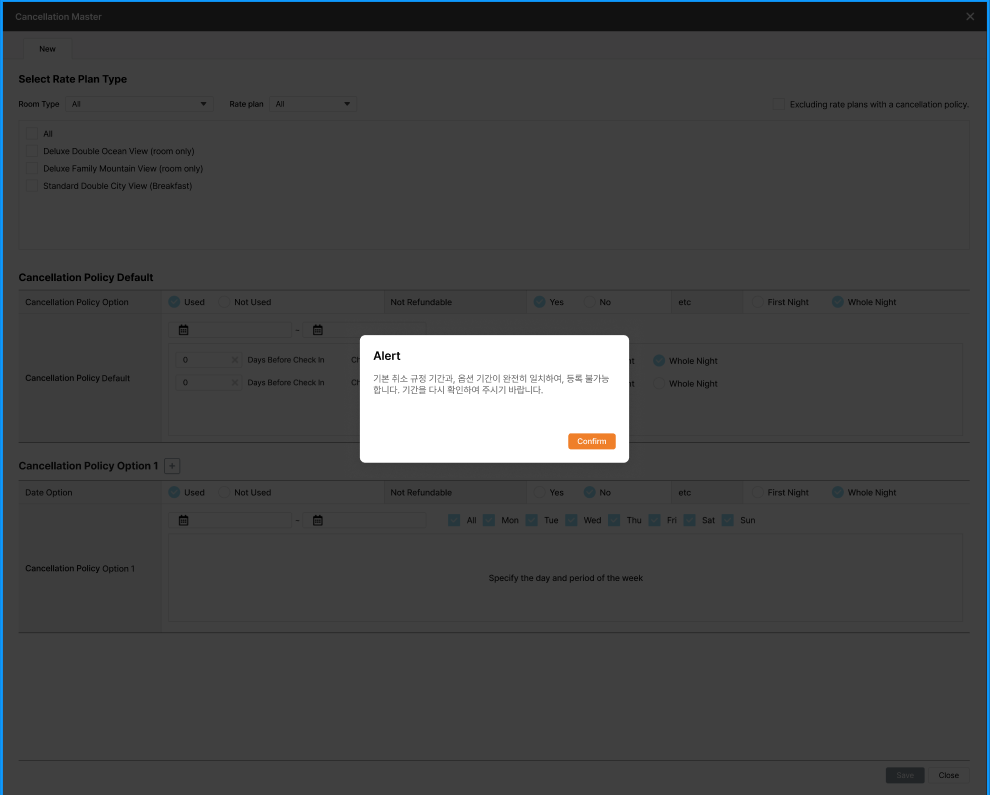The image size is (990, 795).
Task: Confirm the alert dialog
Action: pos(592,441)
